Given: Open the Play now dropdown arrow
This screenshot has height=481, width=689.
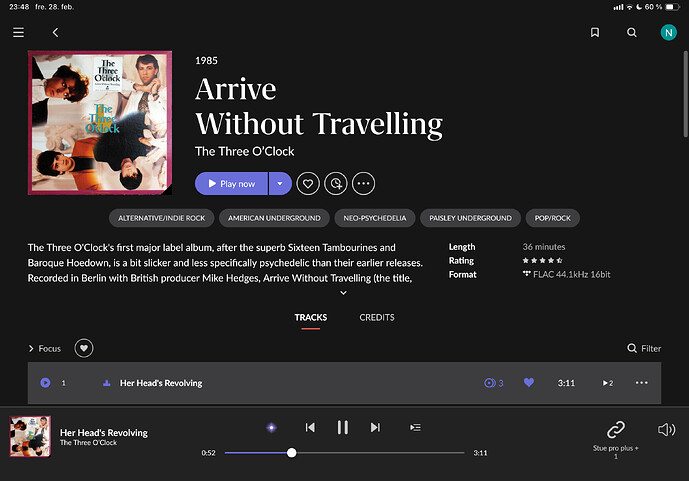Looking at the screenshot, I should point(280,184).
